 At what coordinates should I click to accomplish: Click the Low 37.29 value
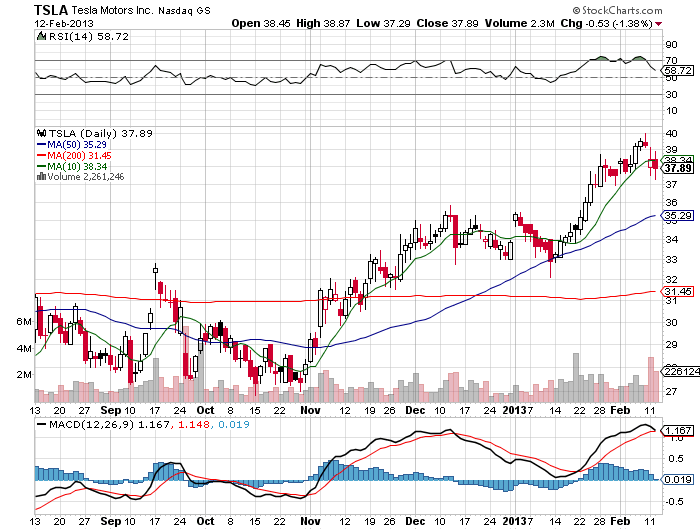pyautogui.click(x=383, y=24)
